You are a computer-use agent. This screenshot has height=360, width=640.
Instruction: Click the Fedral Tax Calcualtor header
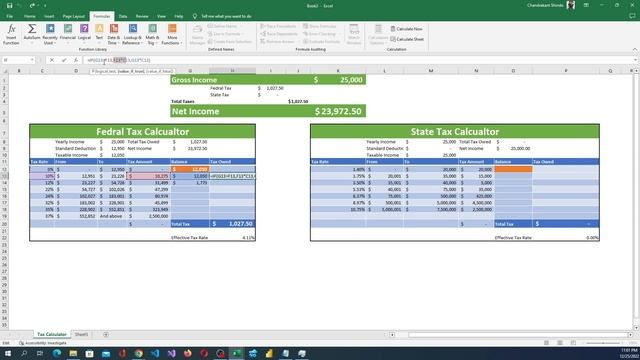coord(142,131)
